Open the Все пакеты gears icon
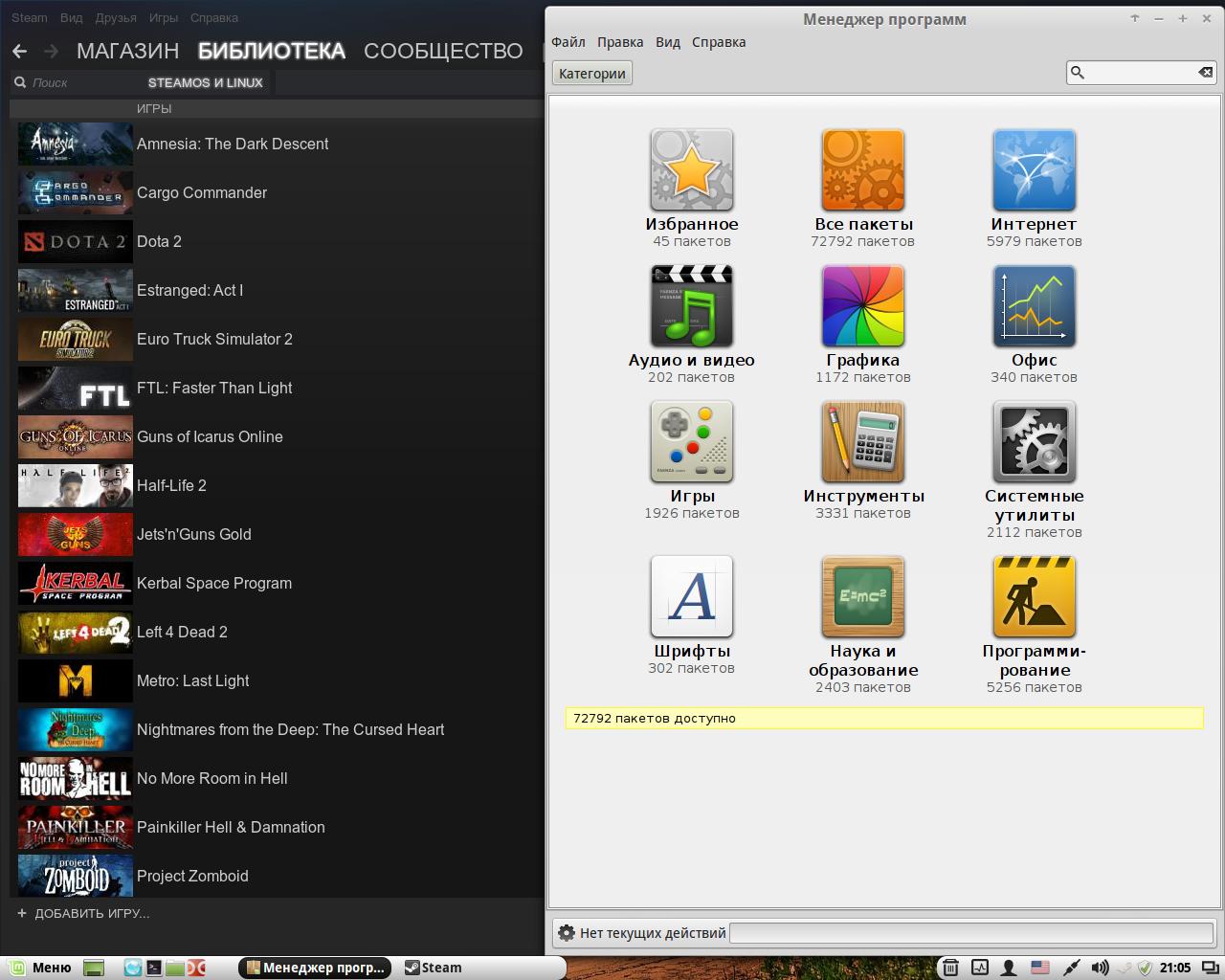 click(862, 170)
